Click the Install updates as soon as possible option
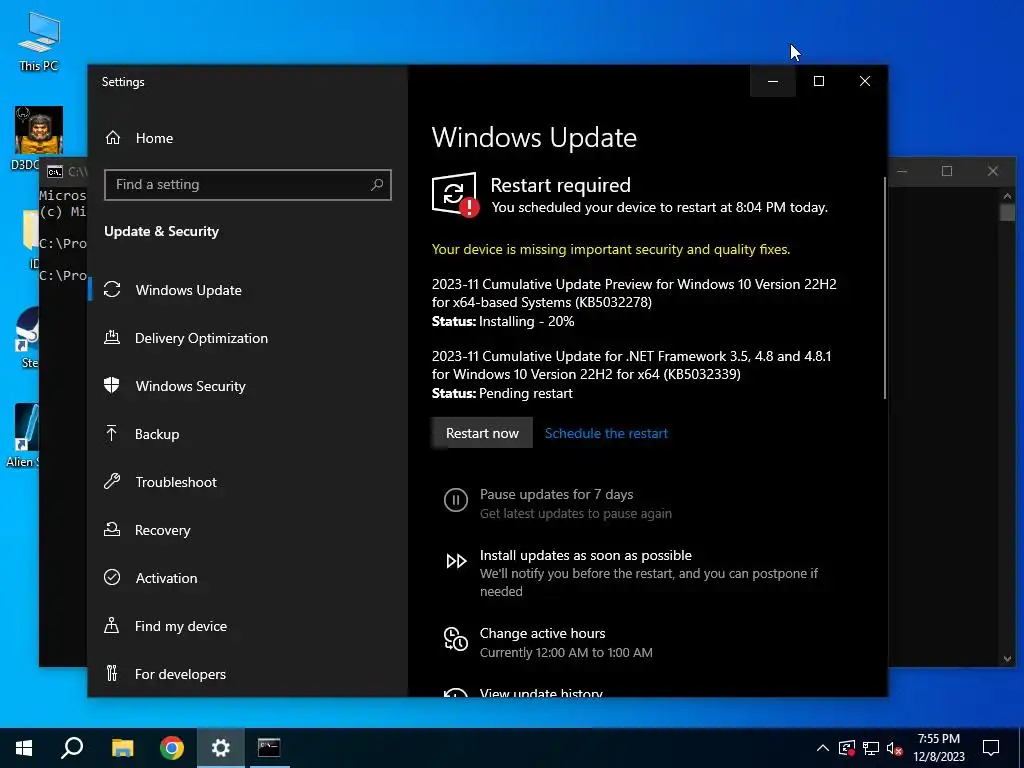Viewport: 1024px width, 768px height. (631, 573)
